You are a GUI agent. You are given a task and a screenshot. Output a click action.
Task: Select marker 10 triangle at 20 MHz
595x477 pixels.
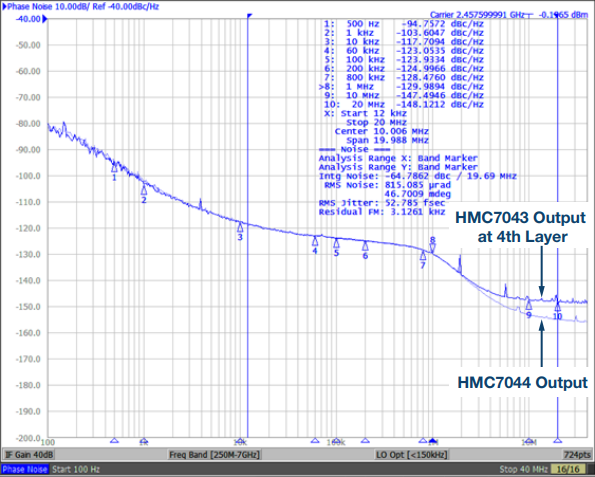pyautogui.click(x=557, y=307)
